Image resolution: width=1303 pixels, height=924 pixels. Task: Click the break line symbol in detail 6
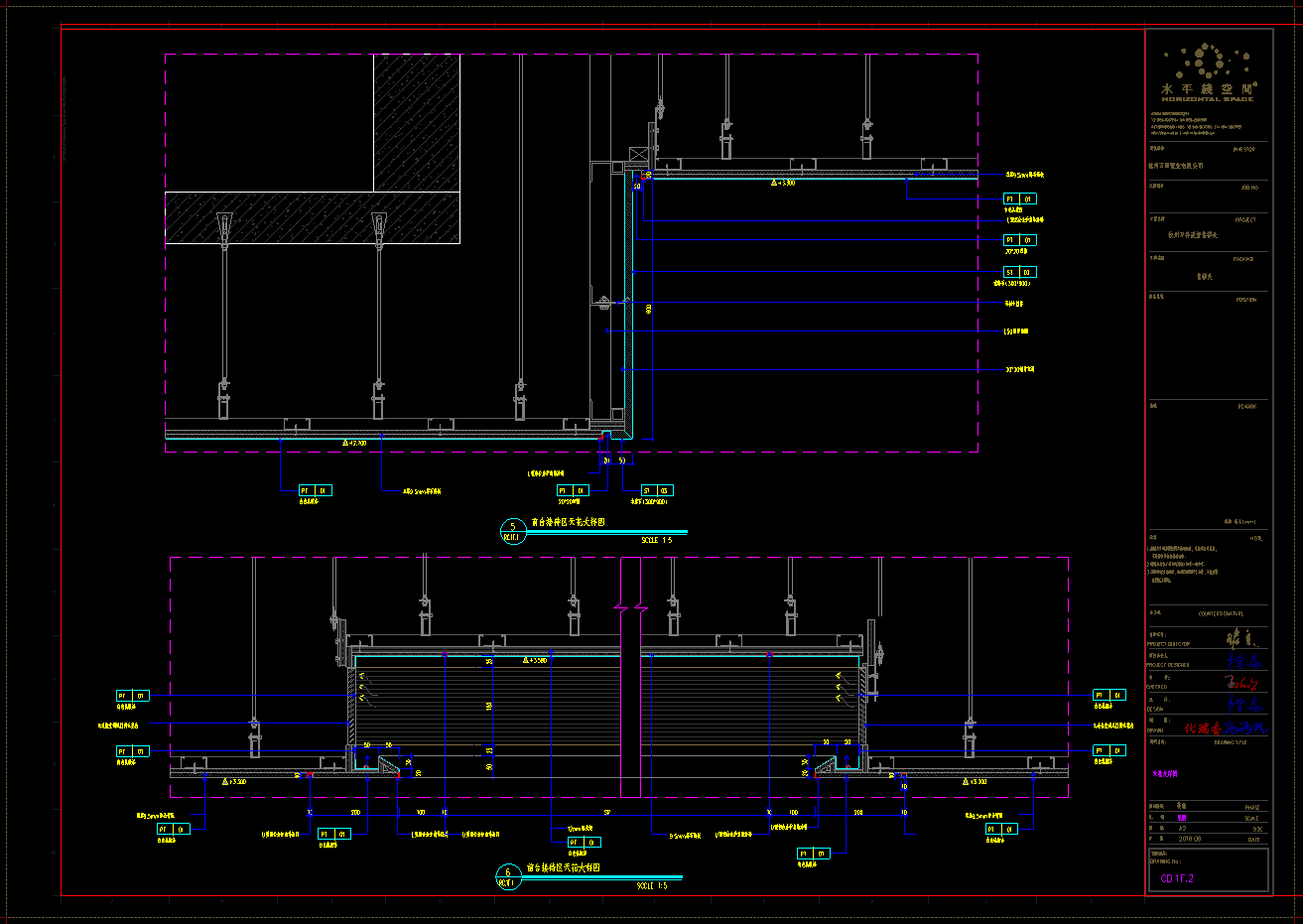(x=630, y=606)
